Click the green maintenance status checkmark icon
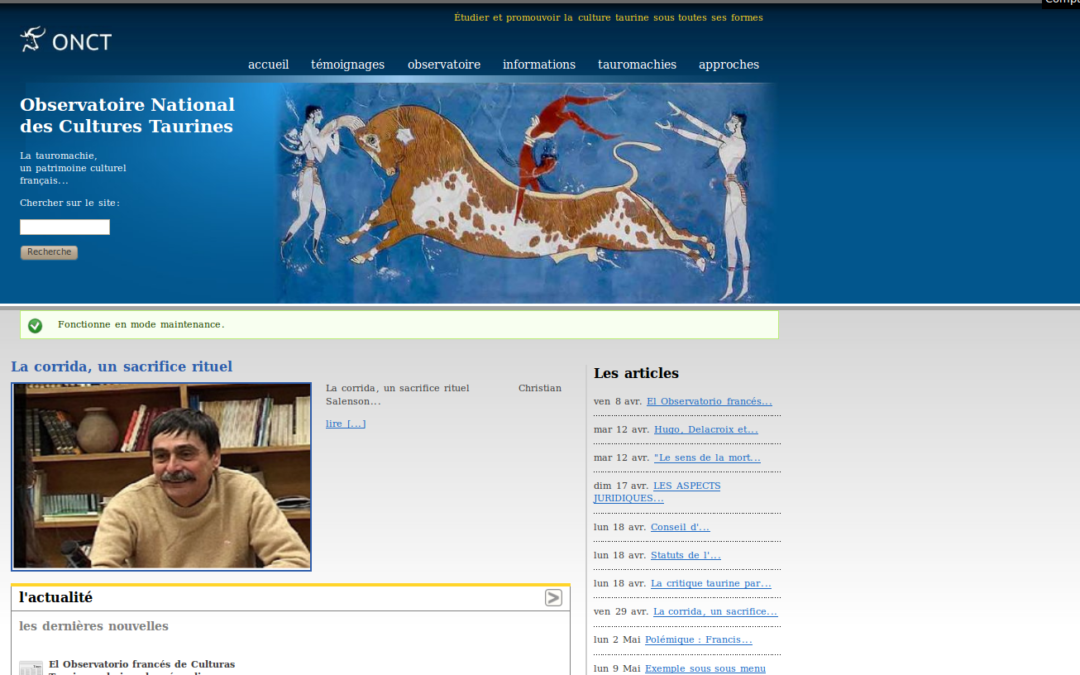 [35, 325]
